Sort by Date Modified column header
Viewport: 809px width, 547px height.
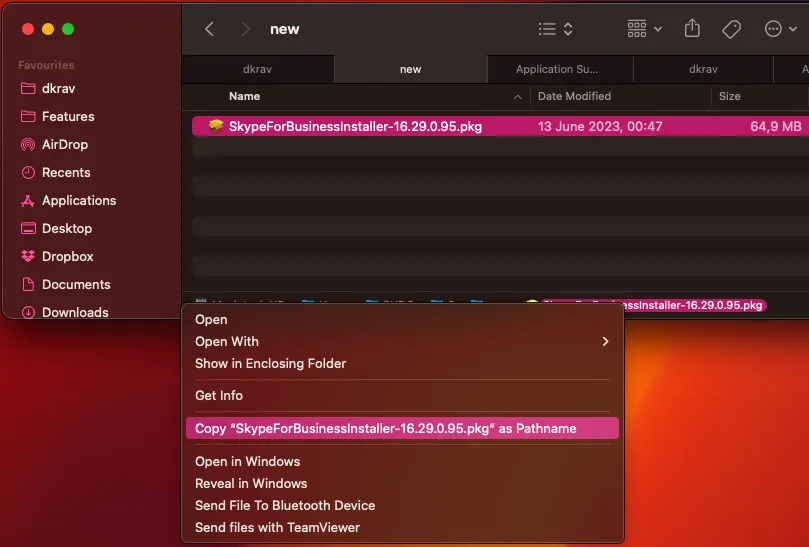tap(574, 96)
